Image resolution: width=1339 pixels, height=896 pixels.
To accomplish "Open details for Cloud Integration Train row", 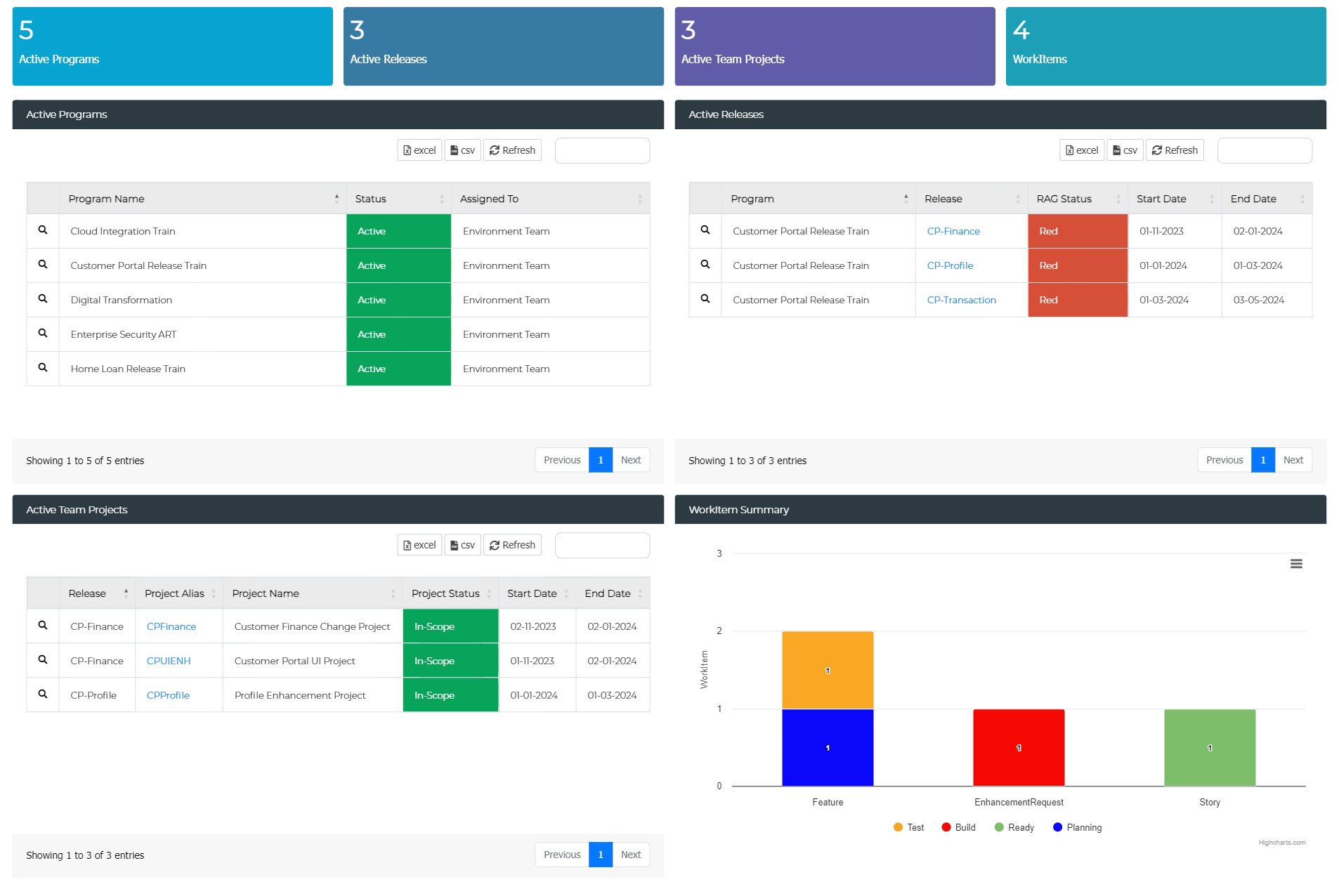I will click(43, 230).
